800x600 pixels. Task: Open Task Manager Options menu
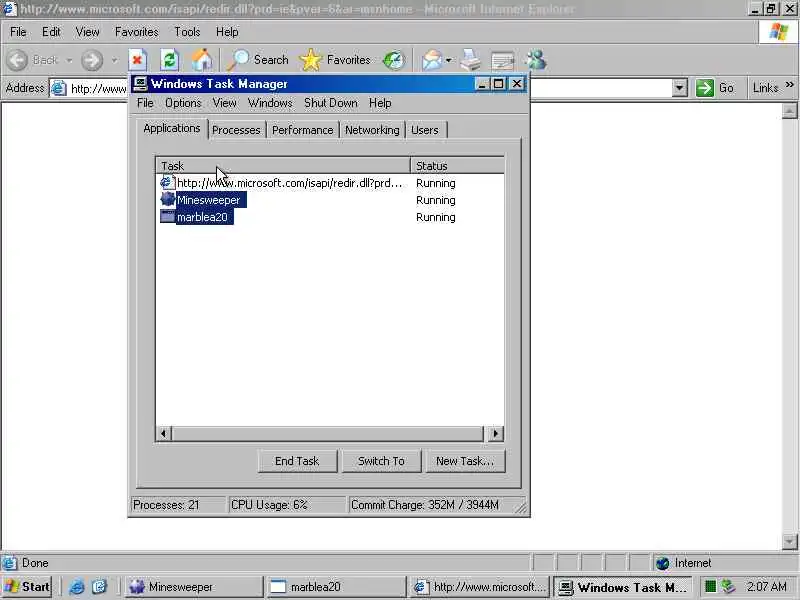(x=183, y=103)
